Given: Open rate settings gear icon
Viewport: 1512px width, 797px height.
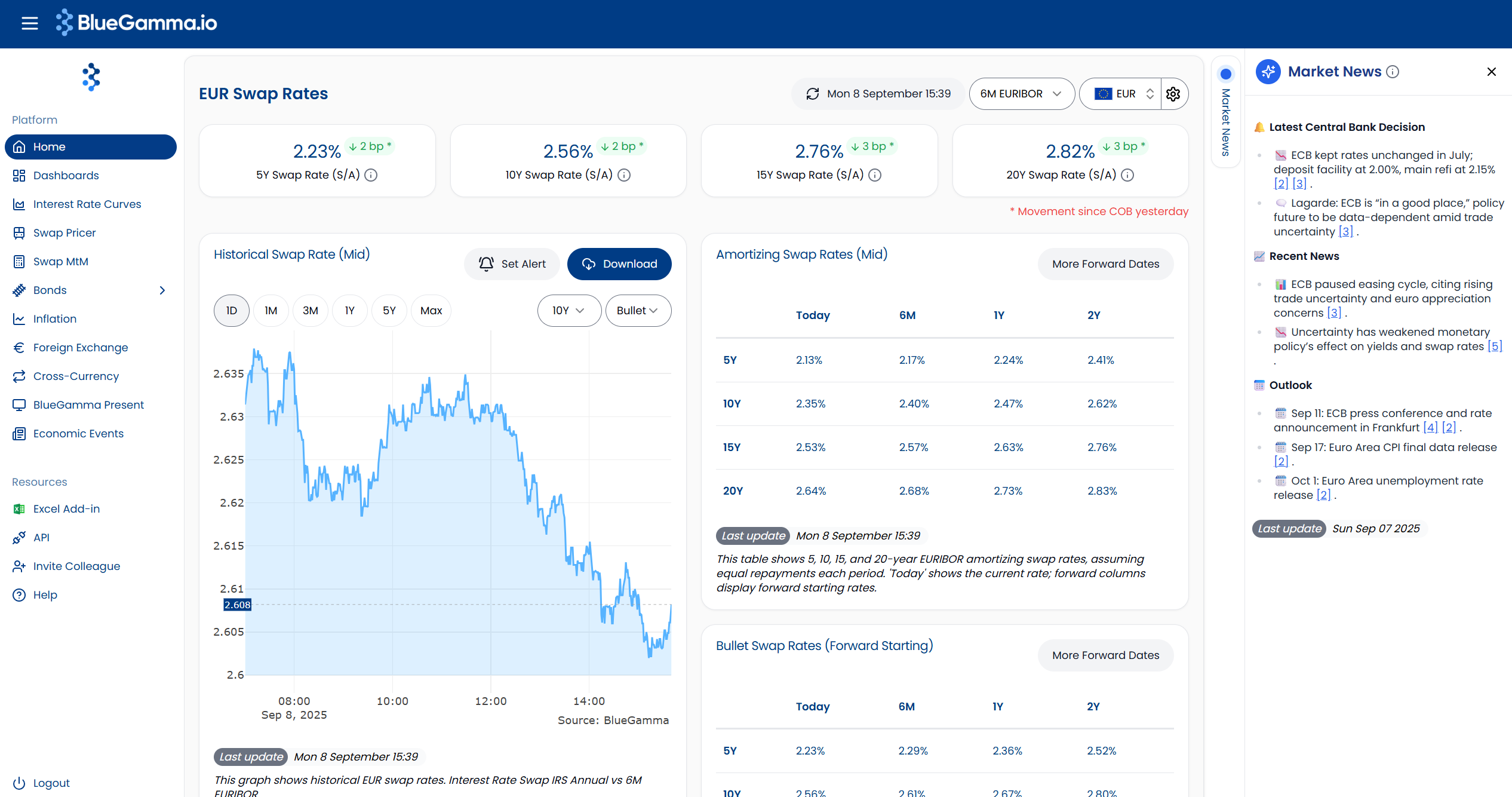Looking at the screenshot, I should (1173, 94).
